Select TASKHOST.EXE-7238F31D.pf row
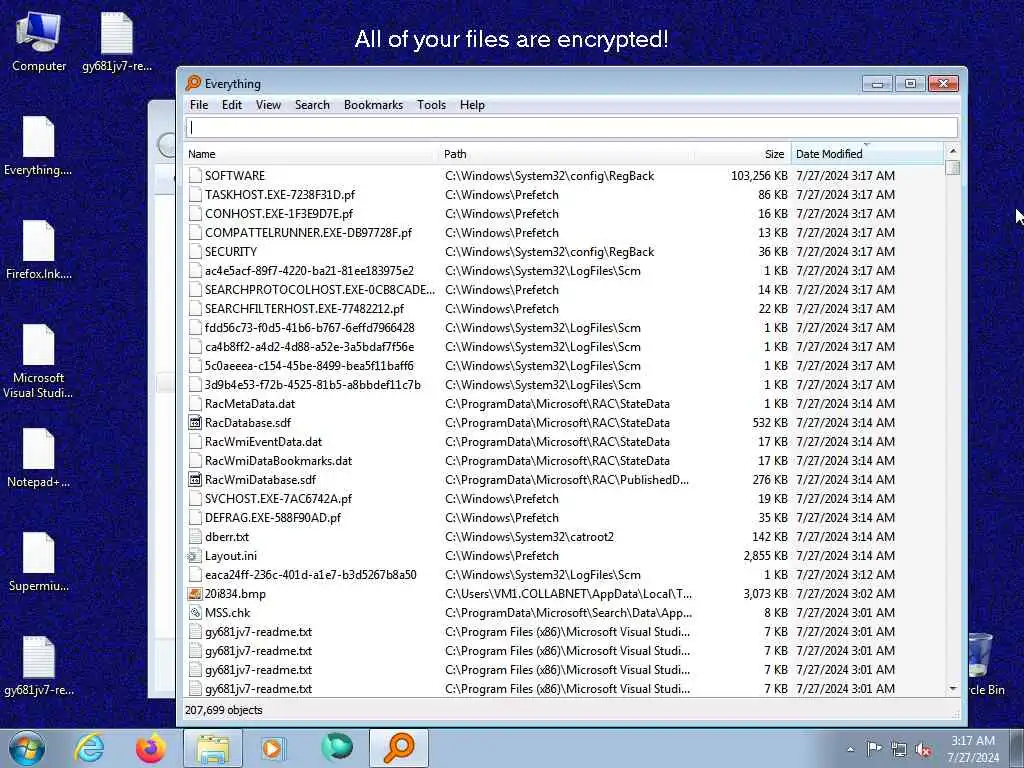 [564, 195]
